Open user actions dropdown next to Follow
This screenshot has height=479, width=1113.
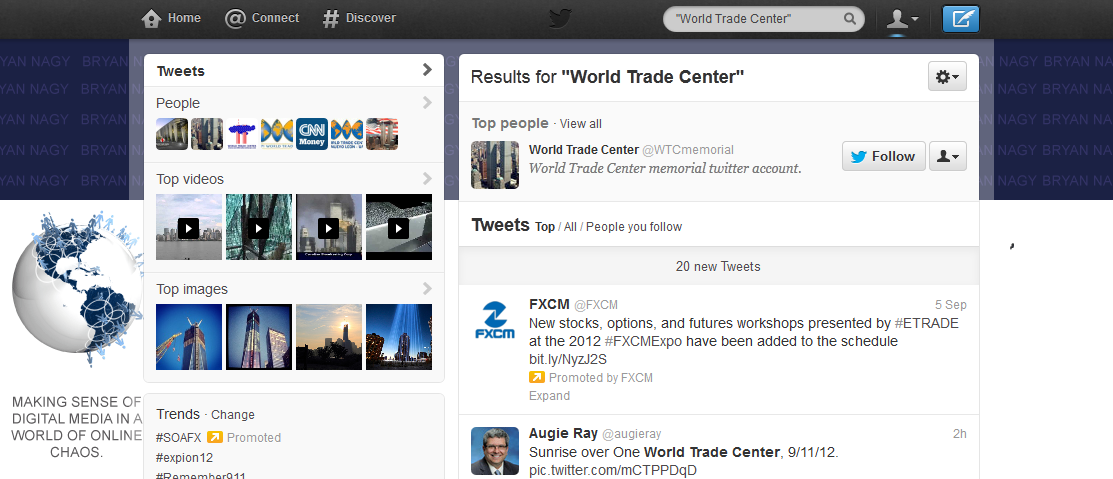(x=947, y=156)
